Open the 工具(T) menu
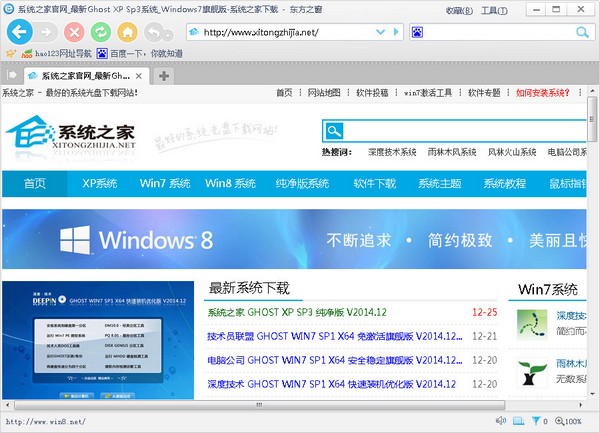The height and width of the screenshot is (433, 600). pyautogui.click(x=494, y=11)
